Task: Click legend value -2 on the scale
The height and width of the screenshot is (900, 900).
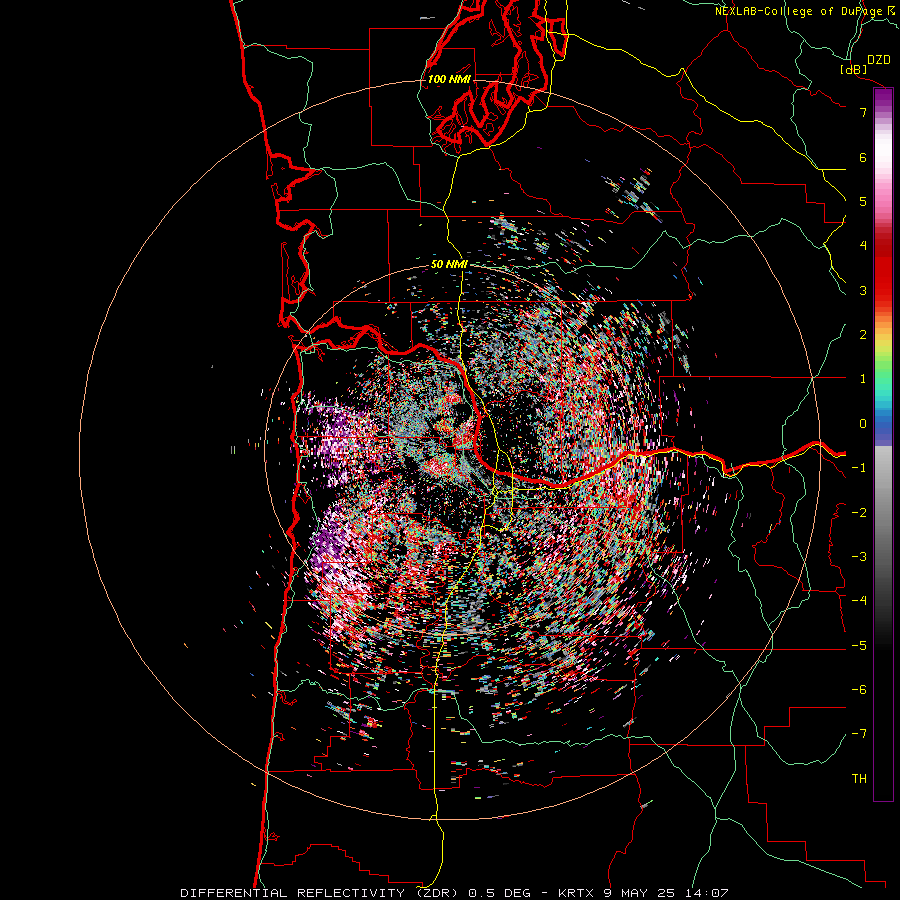Action: 859,513
